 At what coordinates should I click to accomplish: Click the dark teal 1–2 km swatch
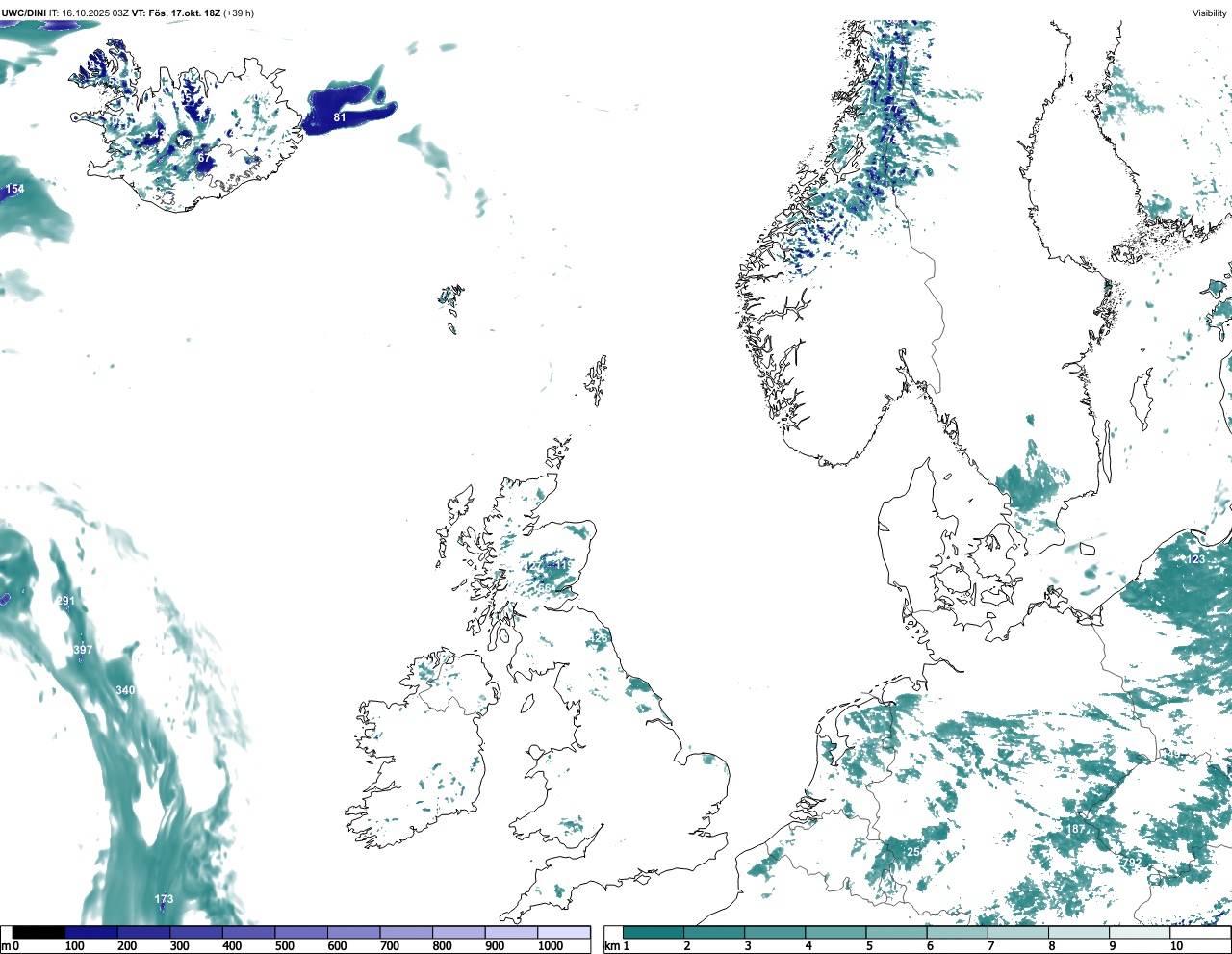click(x=654, y=933)
